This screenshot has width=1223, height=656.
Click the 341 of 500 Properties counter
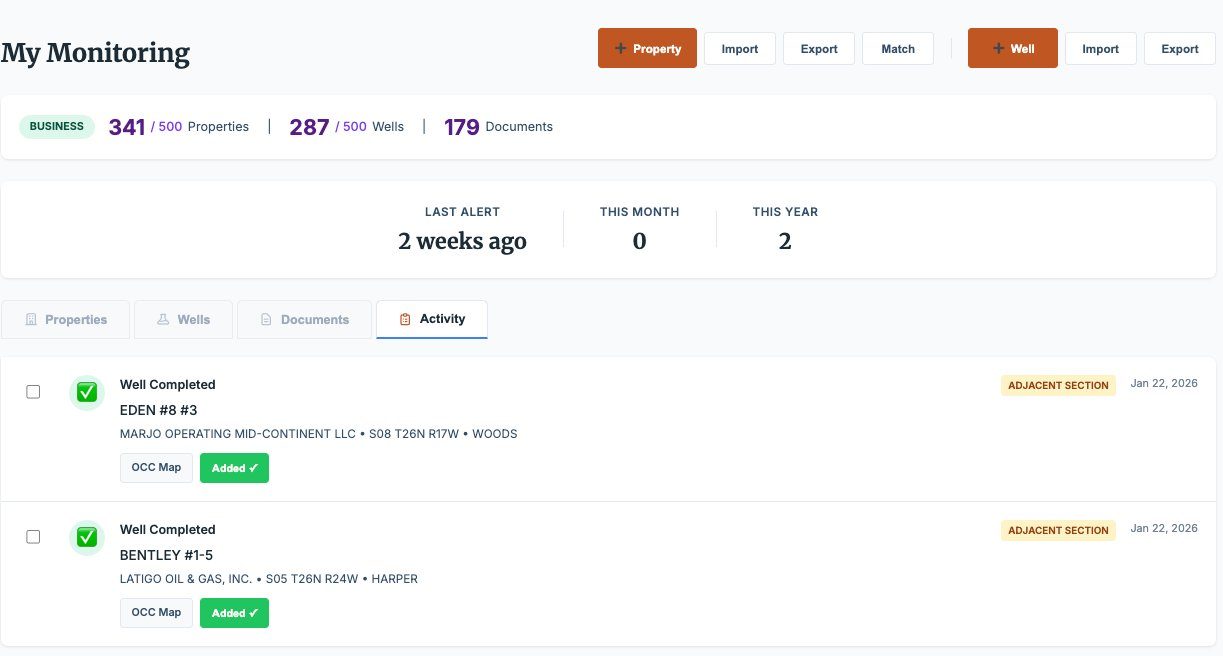[178, 126]
